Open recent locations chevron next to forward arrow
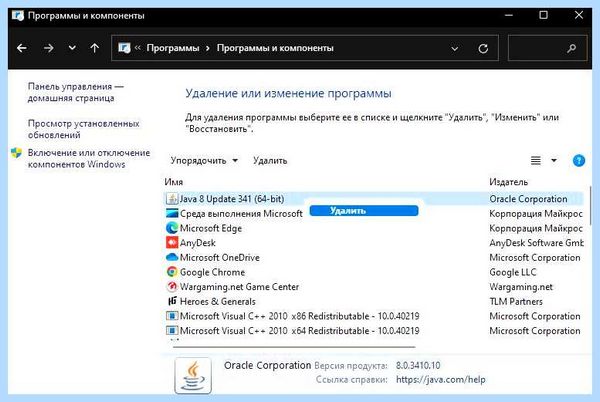Image resolution: width=600 pixels, height=402 pixels. [72, 48]
